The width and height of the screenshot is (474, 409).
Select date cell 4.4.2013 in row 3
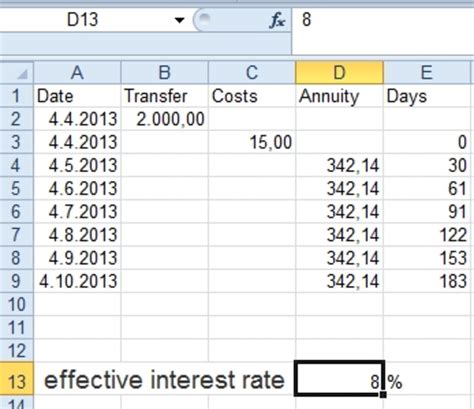(x=77, y=142)
